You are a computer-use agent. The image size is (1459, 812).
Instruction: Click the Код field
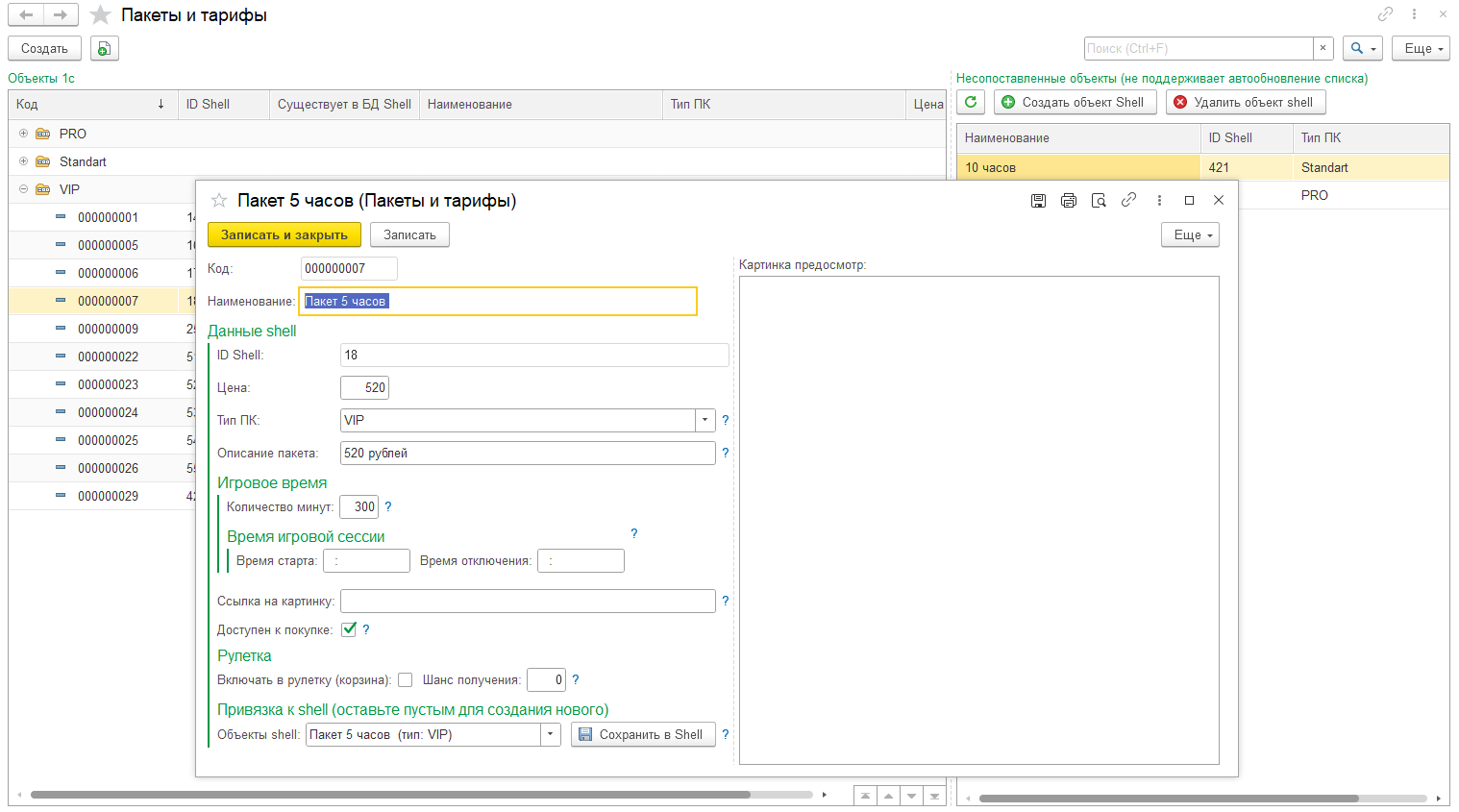pos(349,268)
